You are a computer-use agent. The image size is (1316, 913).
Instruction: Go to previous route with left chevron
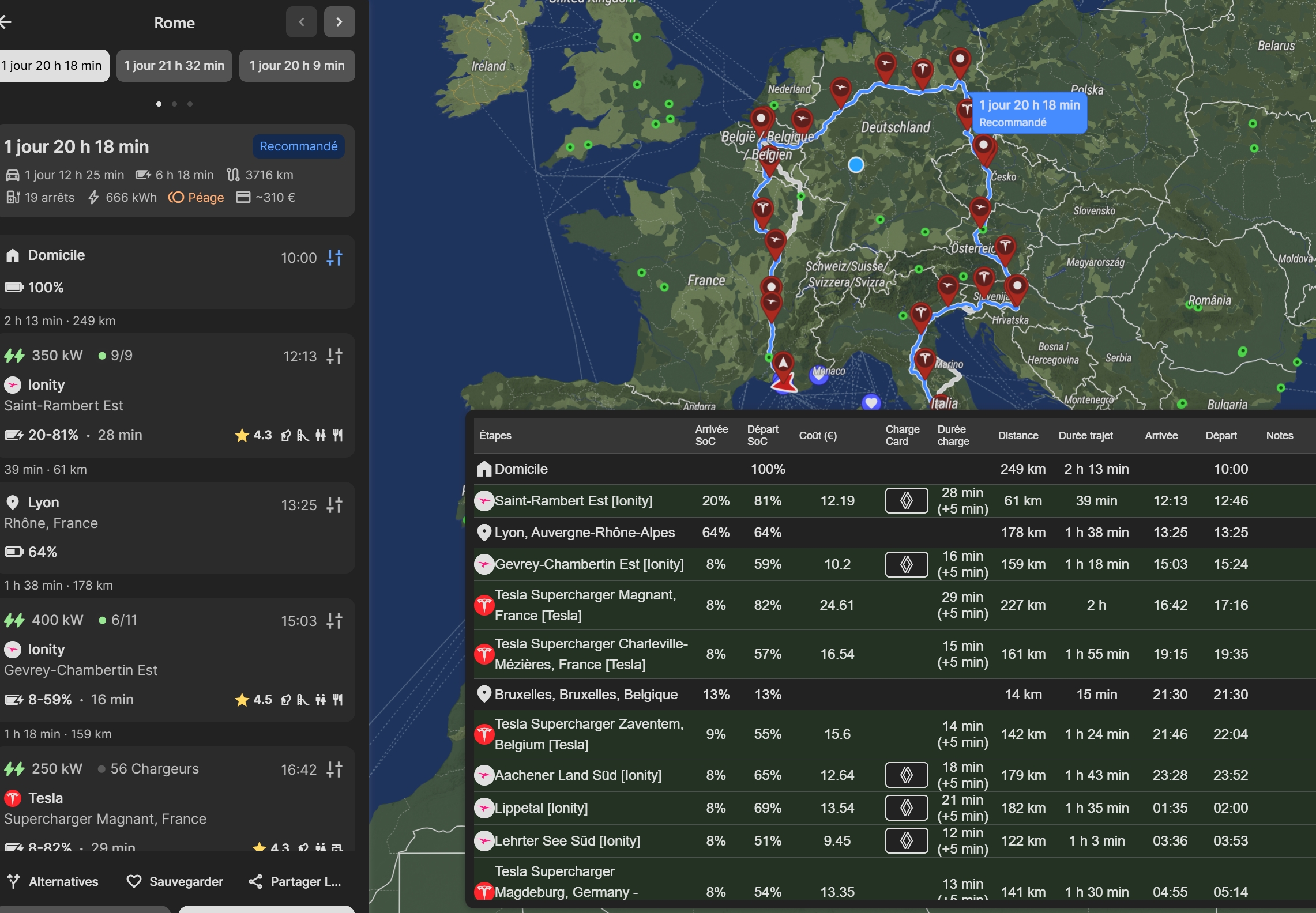pos(301,22)
